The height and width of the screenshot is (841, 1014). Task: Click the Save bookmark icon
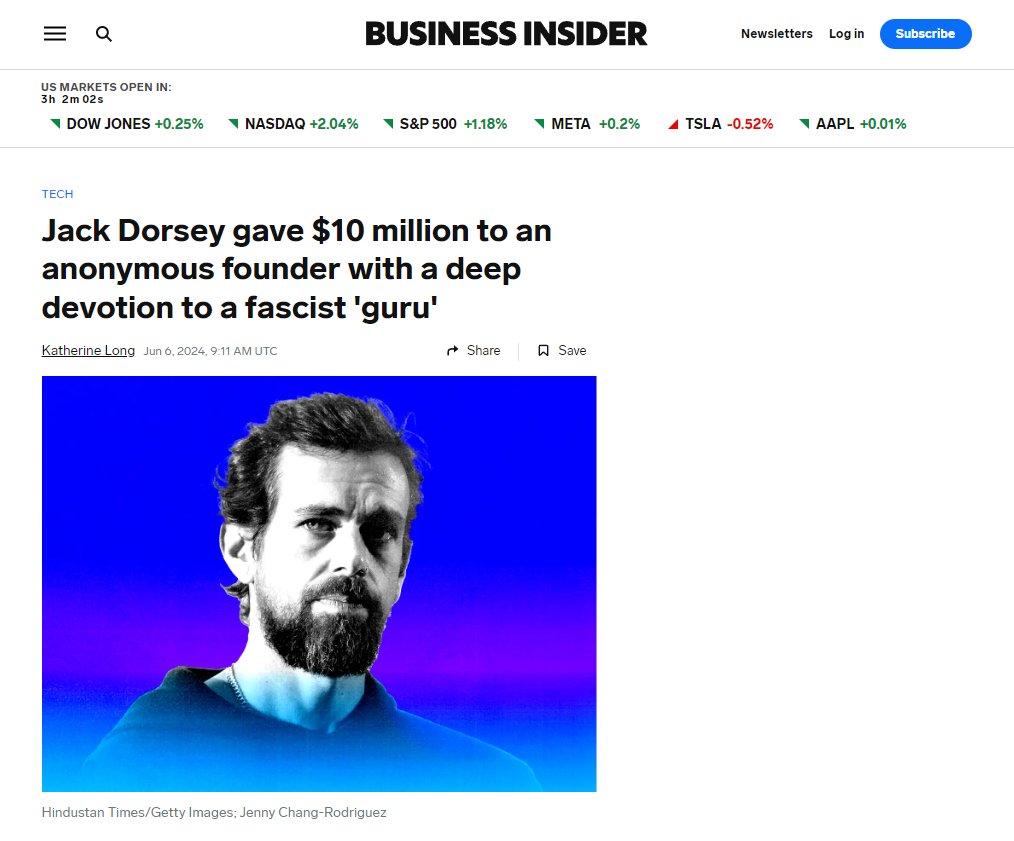(x=543, y=351)
